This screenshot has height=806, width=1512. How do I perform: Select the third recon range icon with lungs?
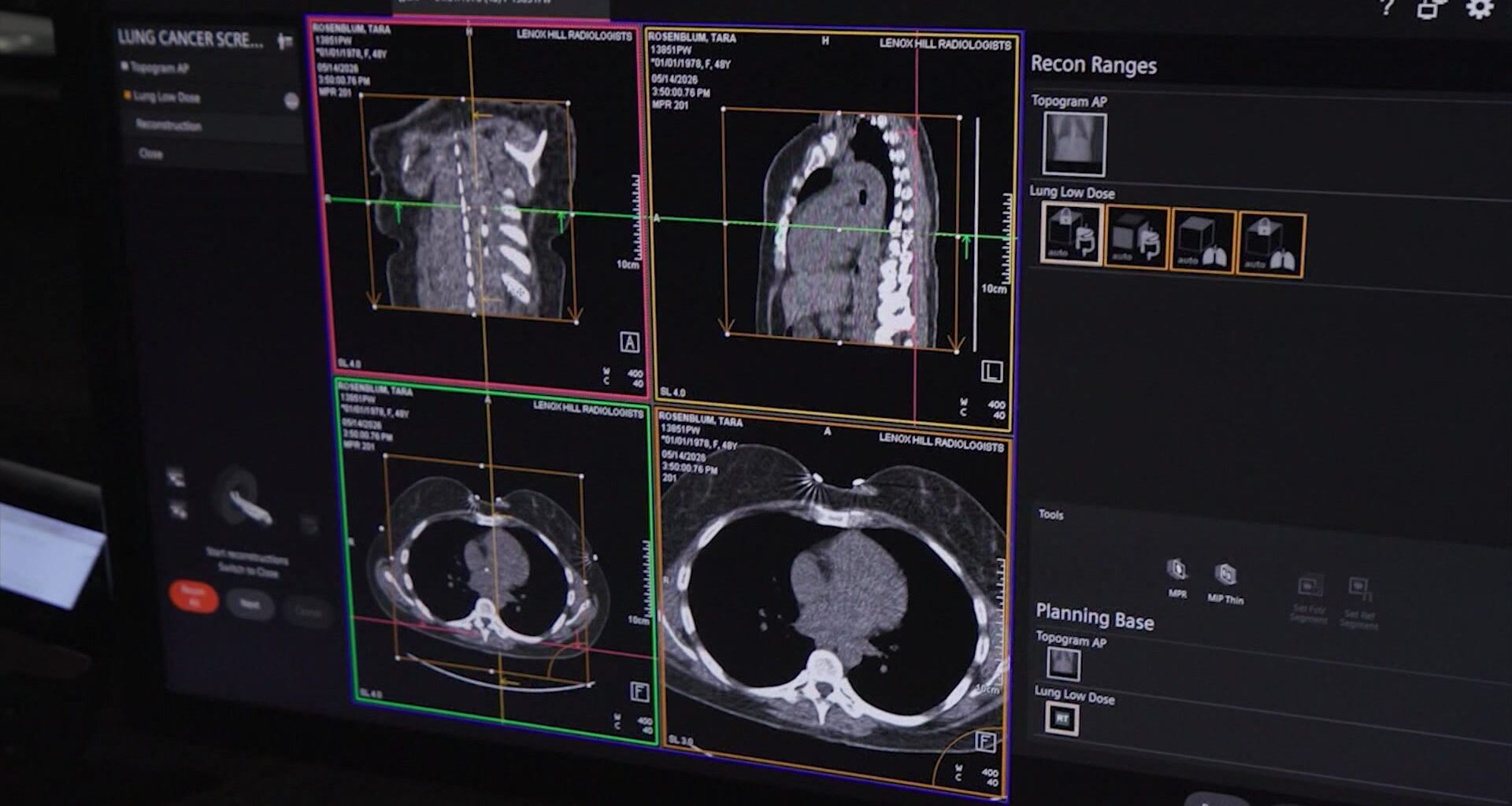1202,241
